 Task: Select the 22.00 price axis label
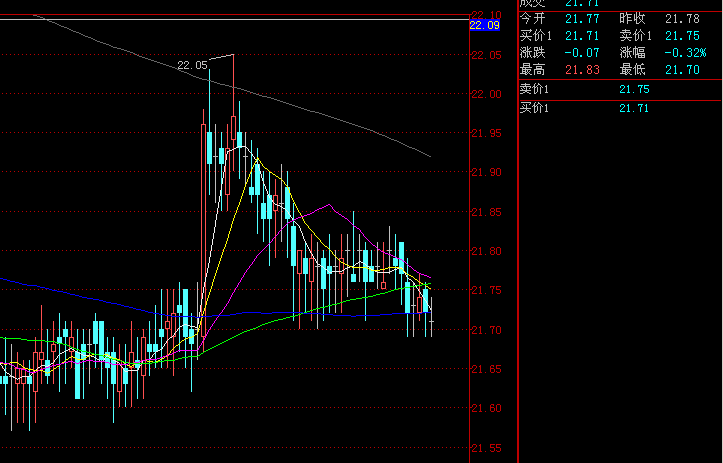486,94
